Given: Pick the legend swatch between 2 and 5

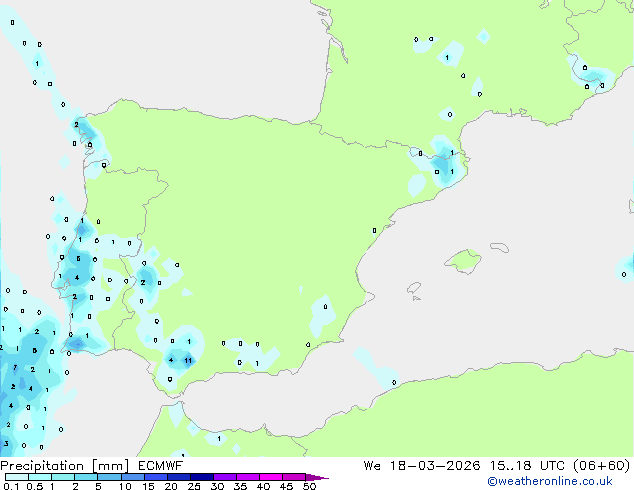Looking at the screenshot, I should [x=87, y=477].
